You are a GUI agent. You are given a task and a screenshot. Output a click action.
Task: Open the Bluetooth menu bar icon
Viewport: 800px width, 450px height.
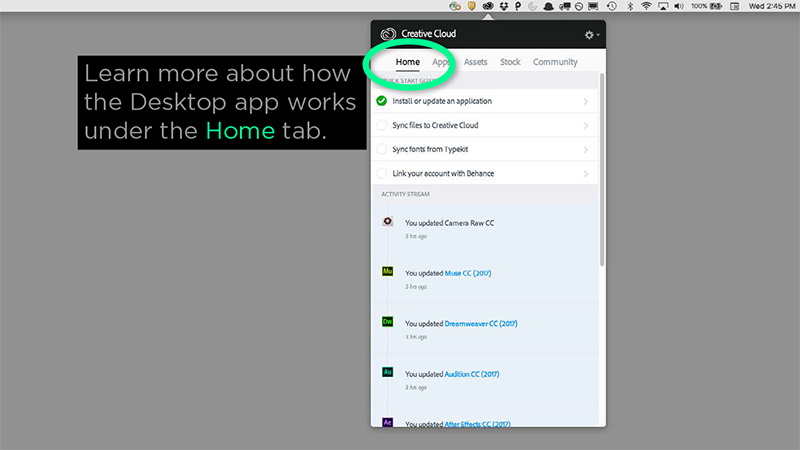click(630, 6)
